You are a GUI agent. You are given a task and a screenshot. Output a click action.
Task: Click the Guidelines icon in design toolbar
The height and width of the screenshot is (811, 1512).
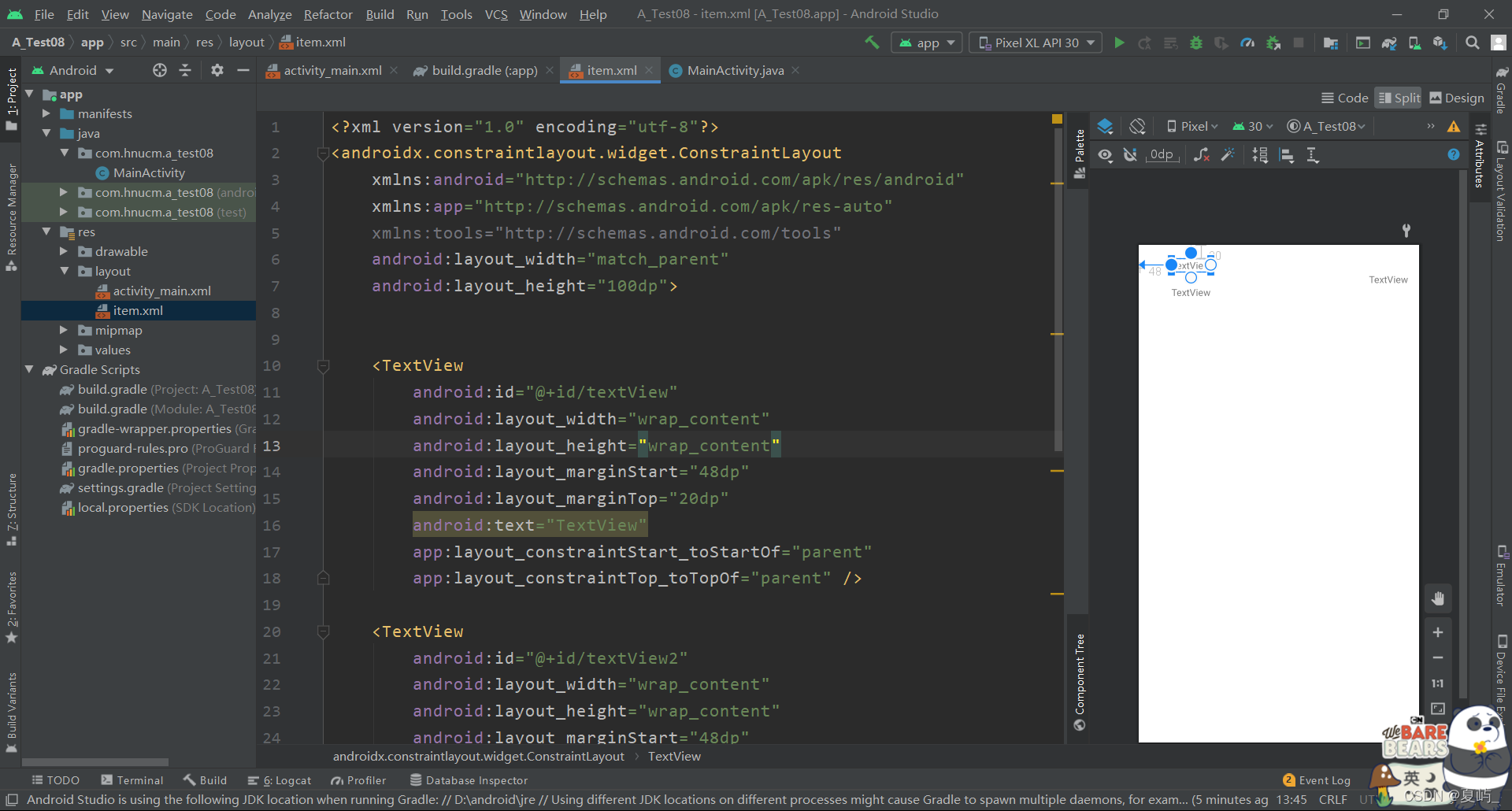pyautogui.click(x=1313, y=155)
